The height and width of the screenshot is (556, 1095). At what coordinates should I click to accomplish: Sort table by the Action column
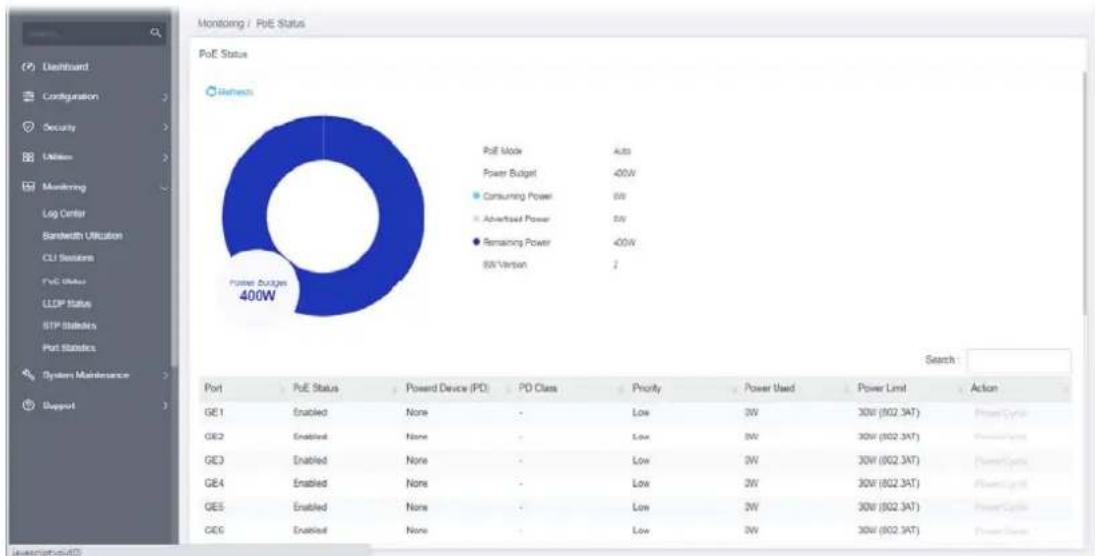1016,388
